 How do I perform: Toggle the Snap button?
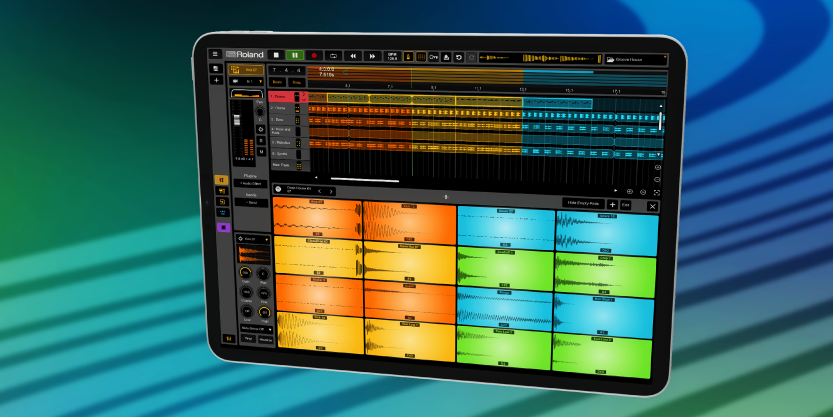point(296,82)
